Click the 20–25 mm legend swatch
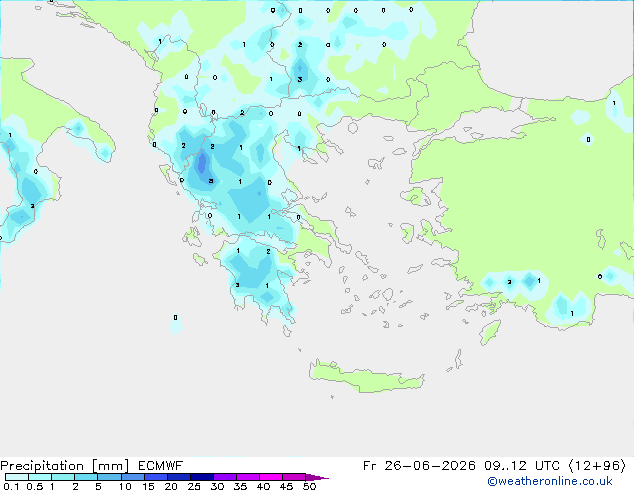634x490 pixels. tap(178, 477)
